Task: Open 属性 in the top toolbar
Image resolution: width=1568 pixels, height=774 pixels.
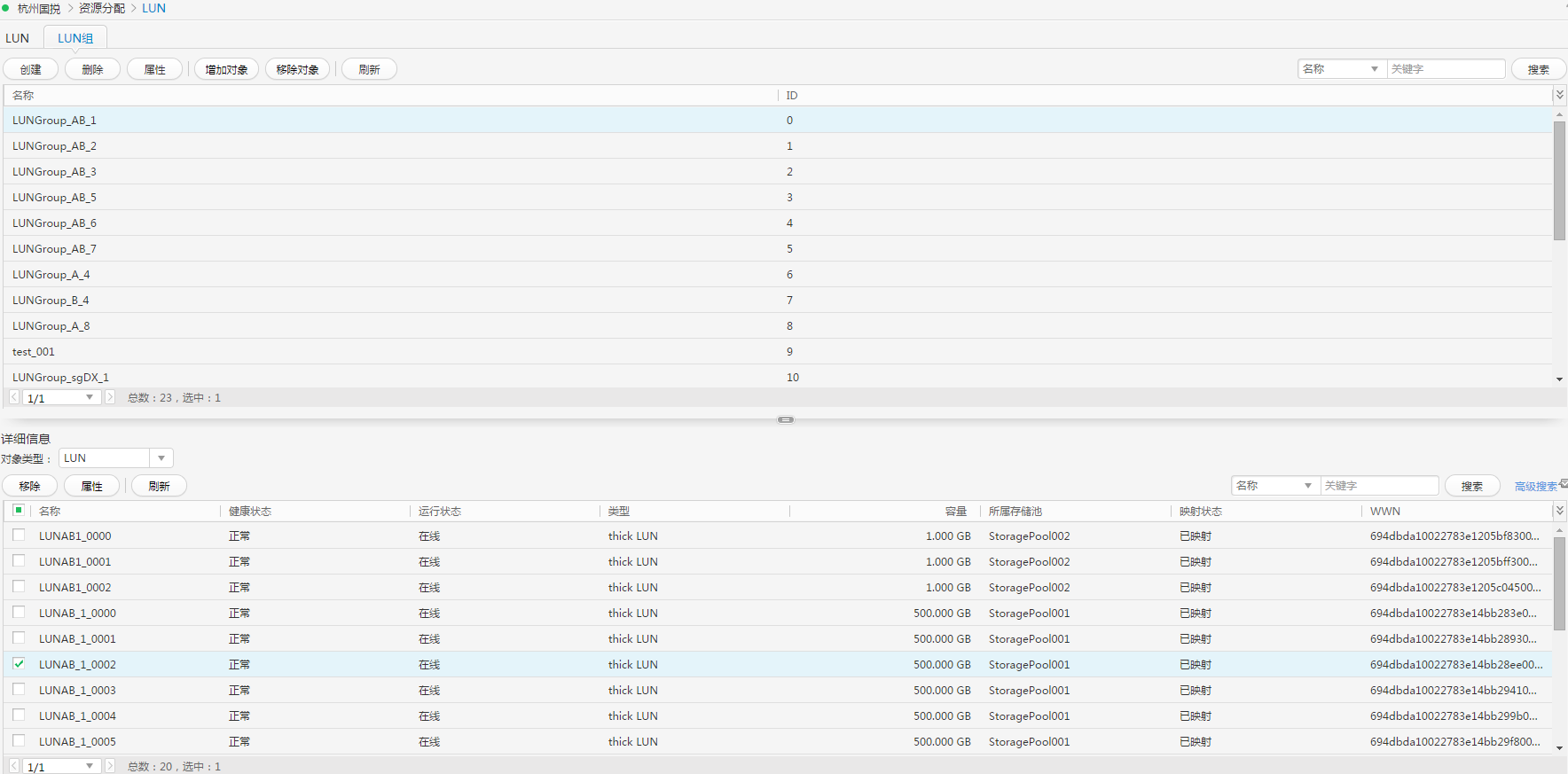Action: click(154, 69)
